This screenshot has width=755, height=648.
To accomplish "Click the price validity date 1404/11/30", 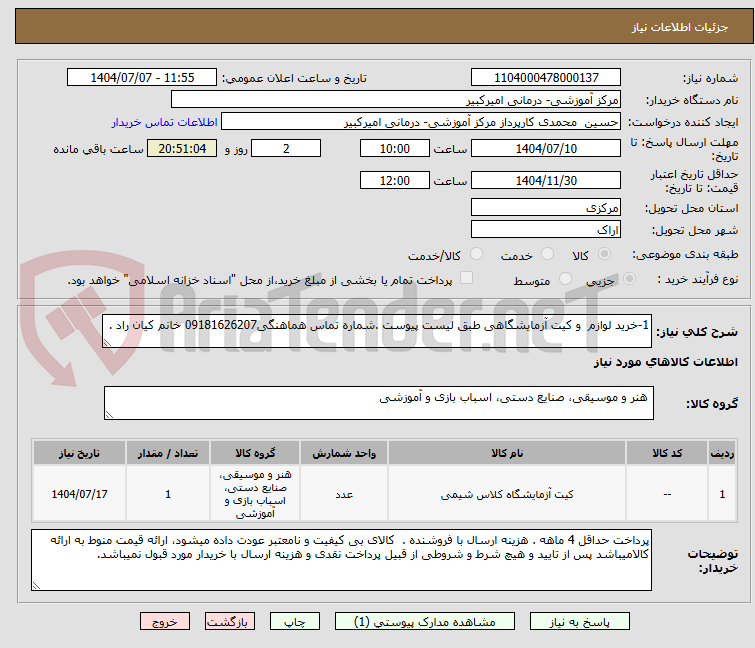I will click(546, 180).
